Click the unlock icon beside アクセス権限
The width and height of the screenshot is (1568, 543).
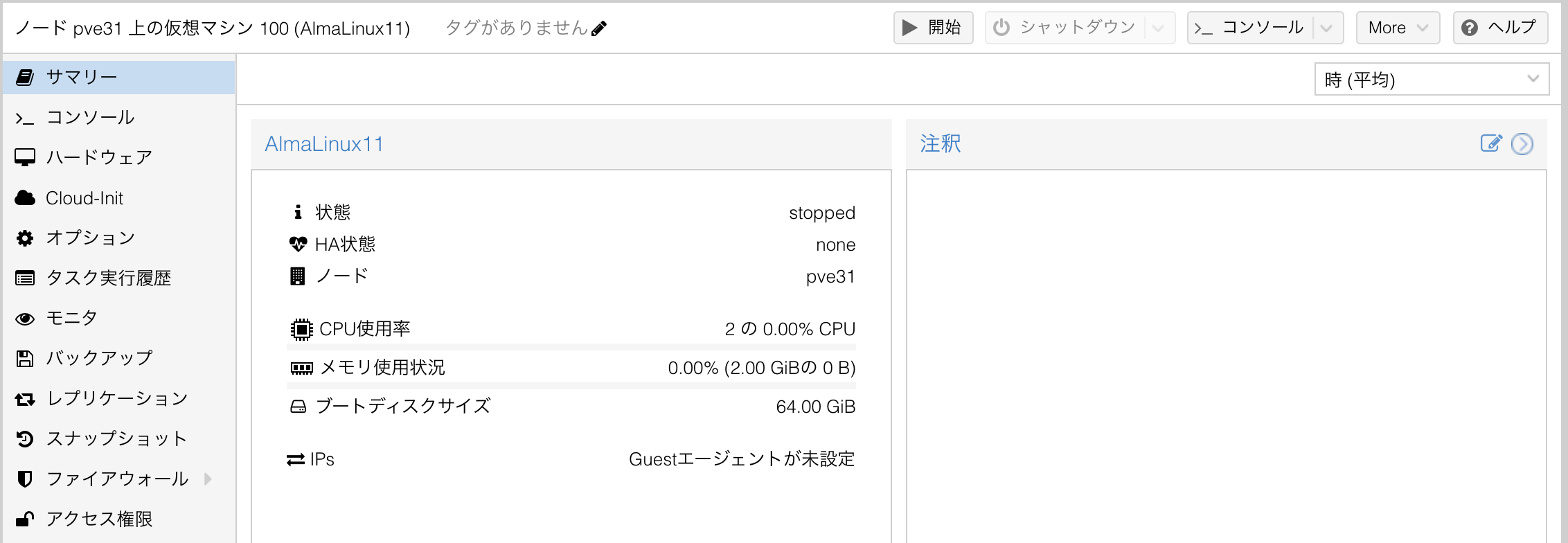coord(25,519)
